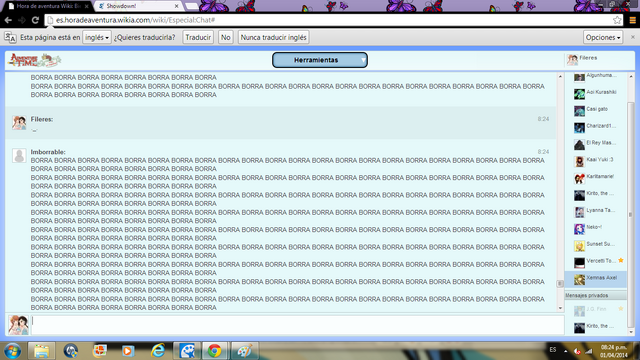Screen dimensions: 640x360
Task: Open the language dropdown showing inglés
Action: (x=97, y=37)
